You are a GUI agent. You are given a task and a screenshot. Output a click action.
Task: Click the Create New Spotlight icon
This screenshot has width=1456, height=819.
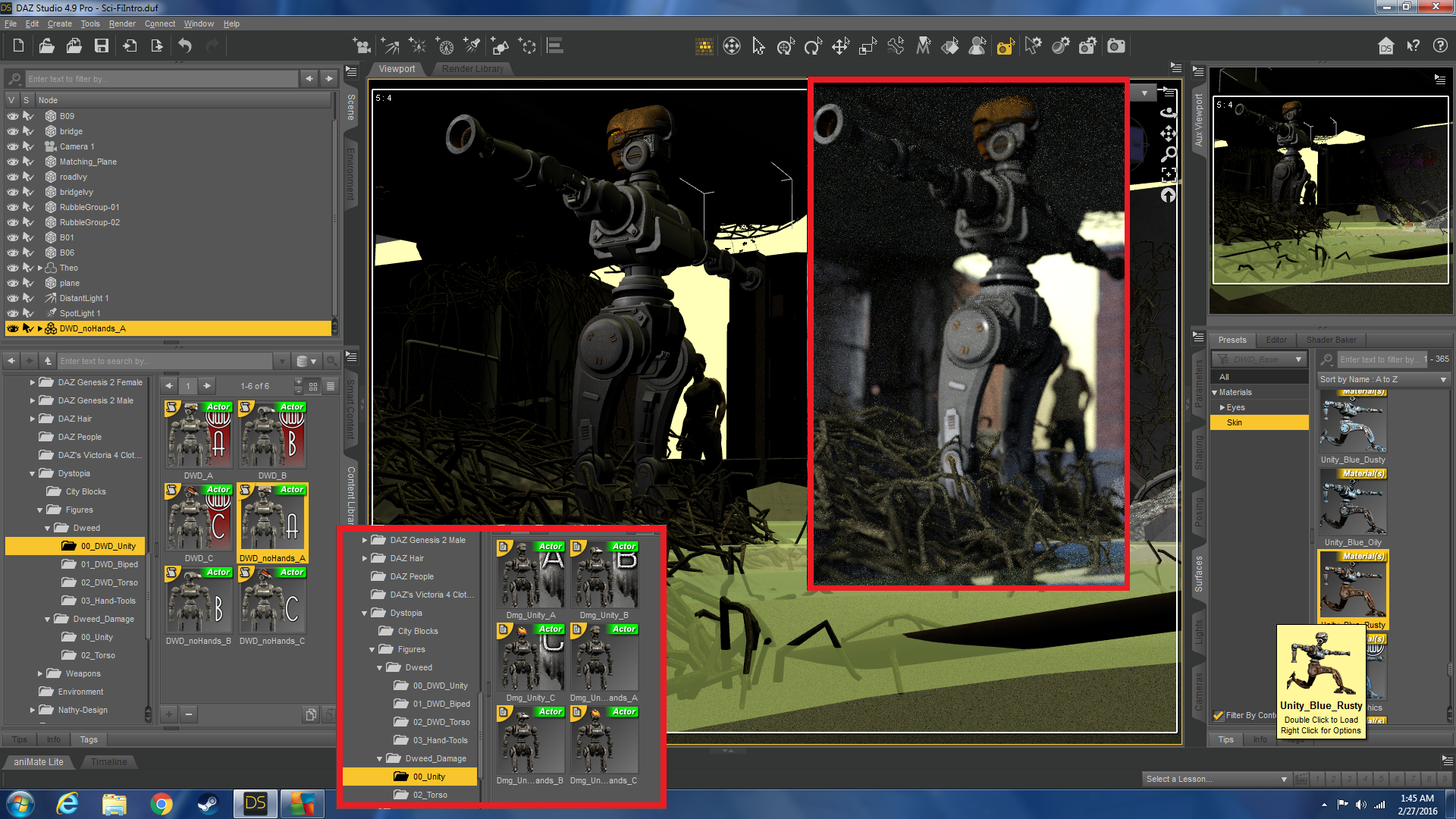pos(472,46)
